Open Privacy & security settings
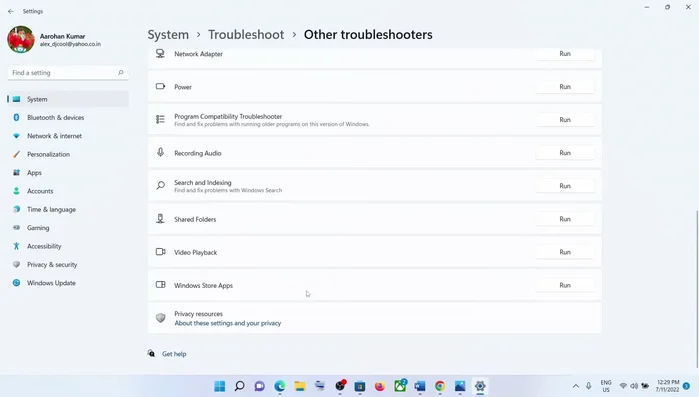 [68, 264]
